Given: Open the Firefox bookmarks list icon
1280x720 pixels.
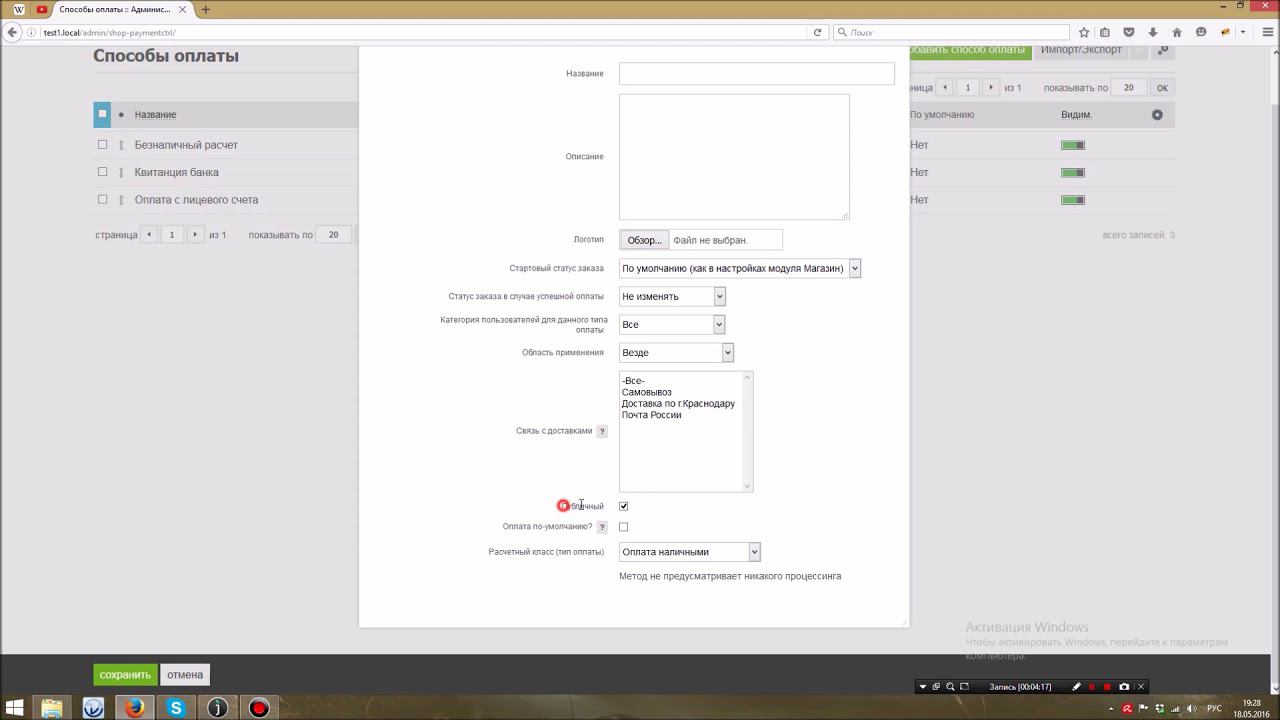Looking at the screenshot, I should pos(1105,32).
